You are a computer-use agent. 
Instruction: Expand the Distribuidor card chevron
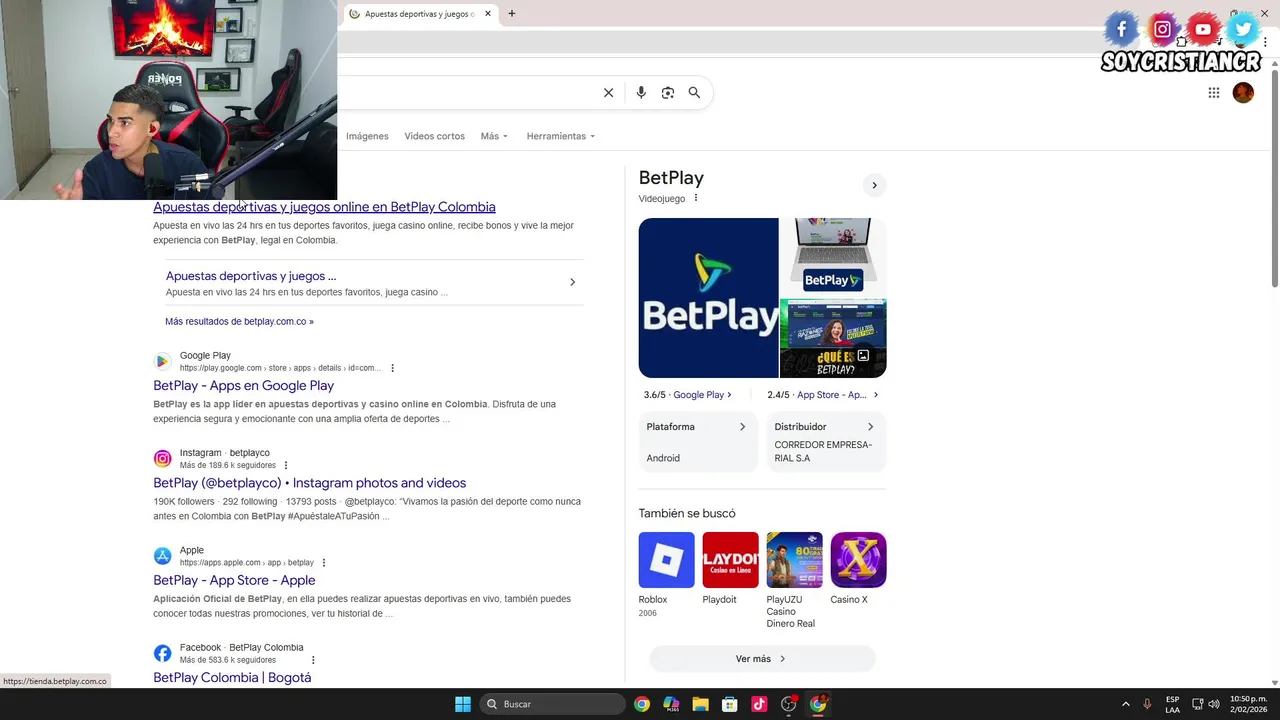pos(870,427)
